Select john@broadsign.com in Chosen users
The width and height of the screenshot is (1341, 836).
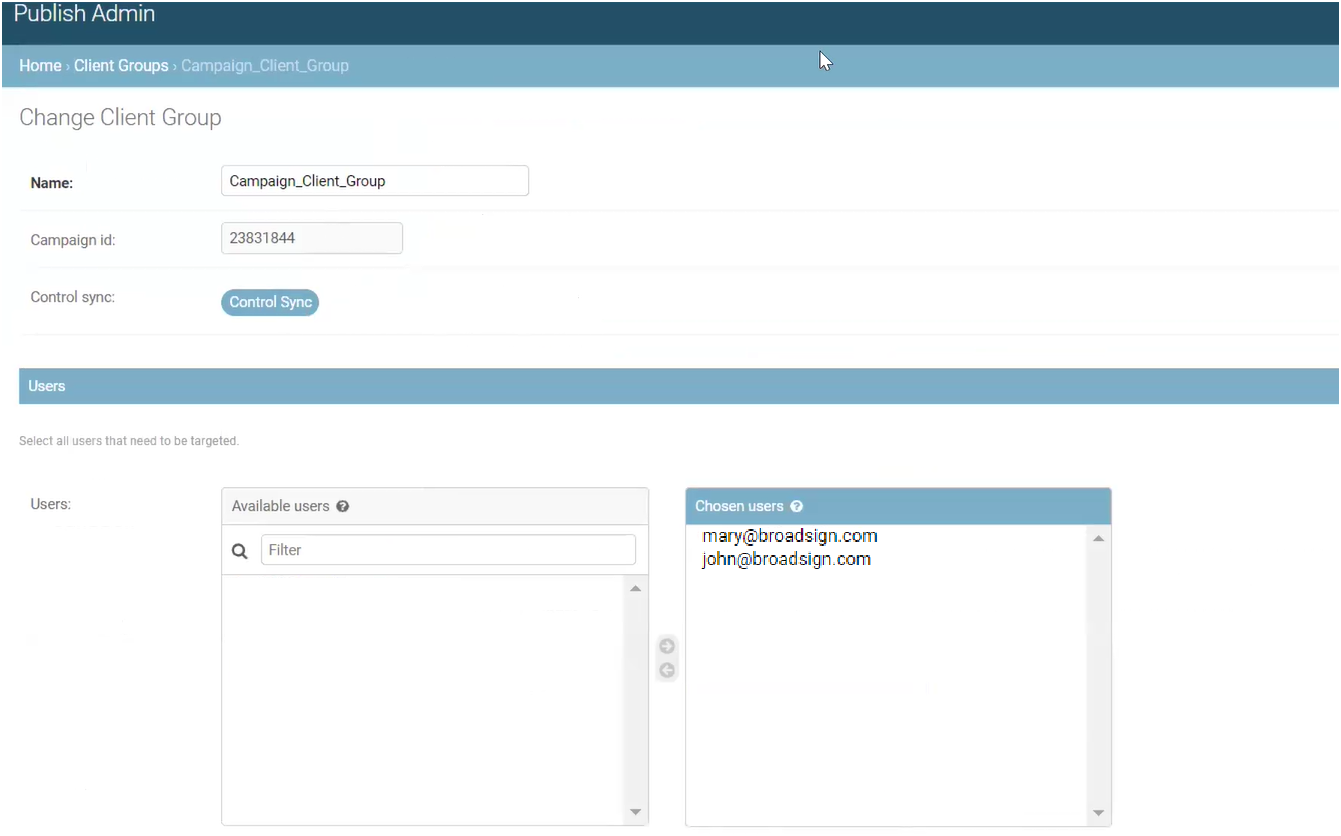pos(786,559)
